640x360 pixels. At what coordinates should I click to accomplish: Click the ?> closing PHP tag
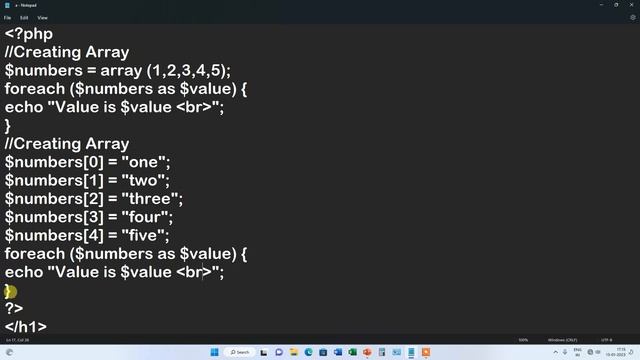point(14,309)
